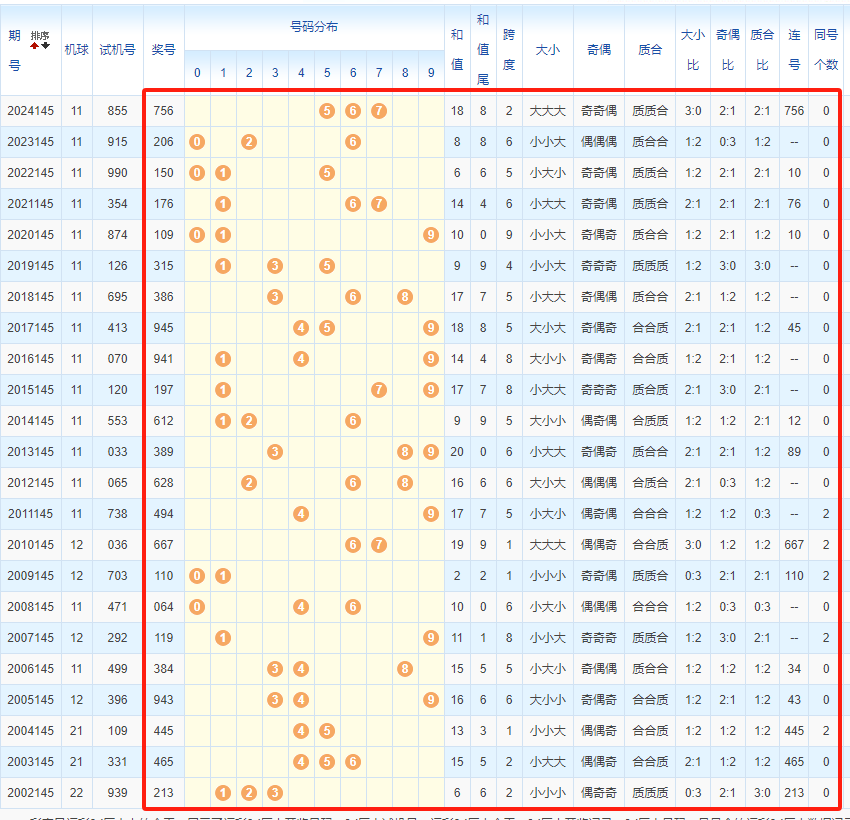850x820 pixels.
Task: Click orange ball 1 in row 2007145
Action: pyautogui.click(x=223, y=638)
